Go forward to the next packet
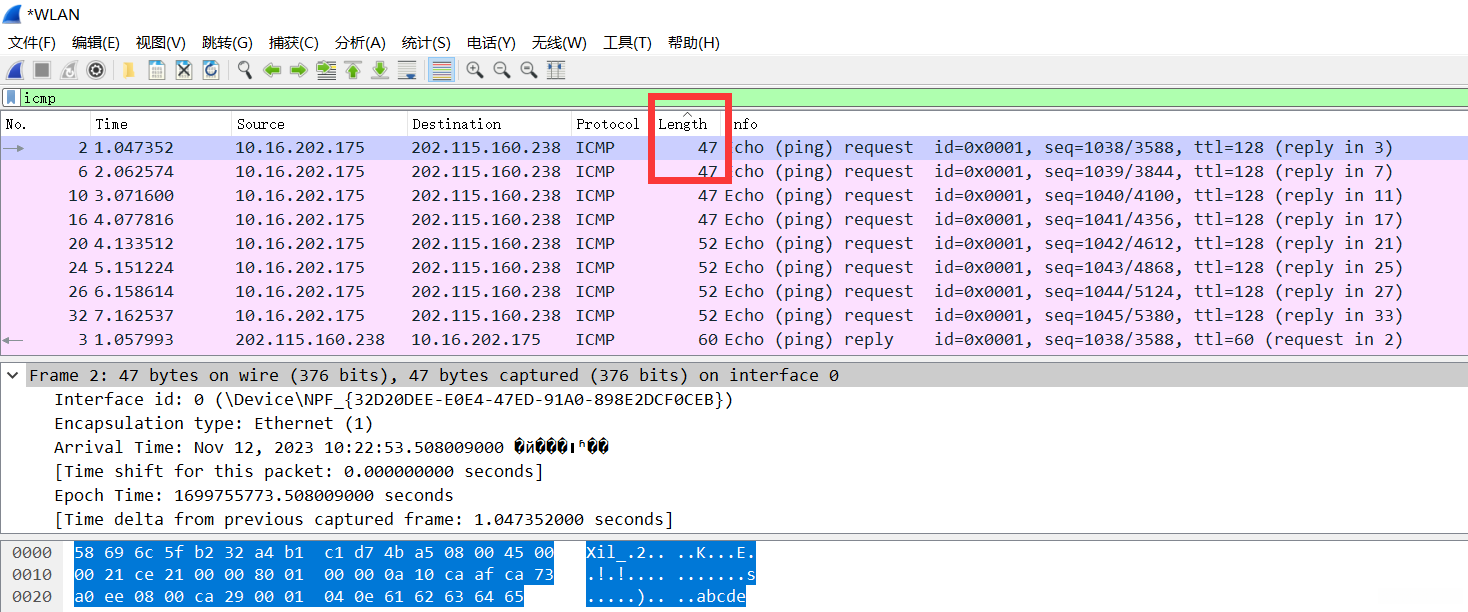The image size is (1468, 612). [x=298, y=70]
